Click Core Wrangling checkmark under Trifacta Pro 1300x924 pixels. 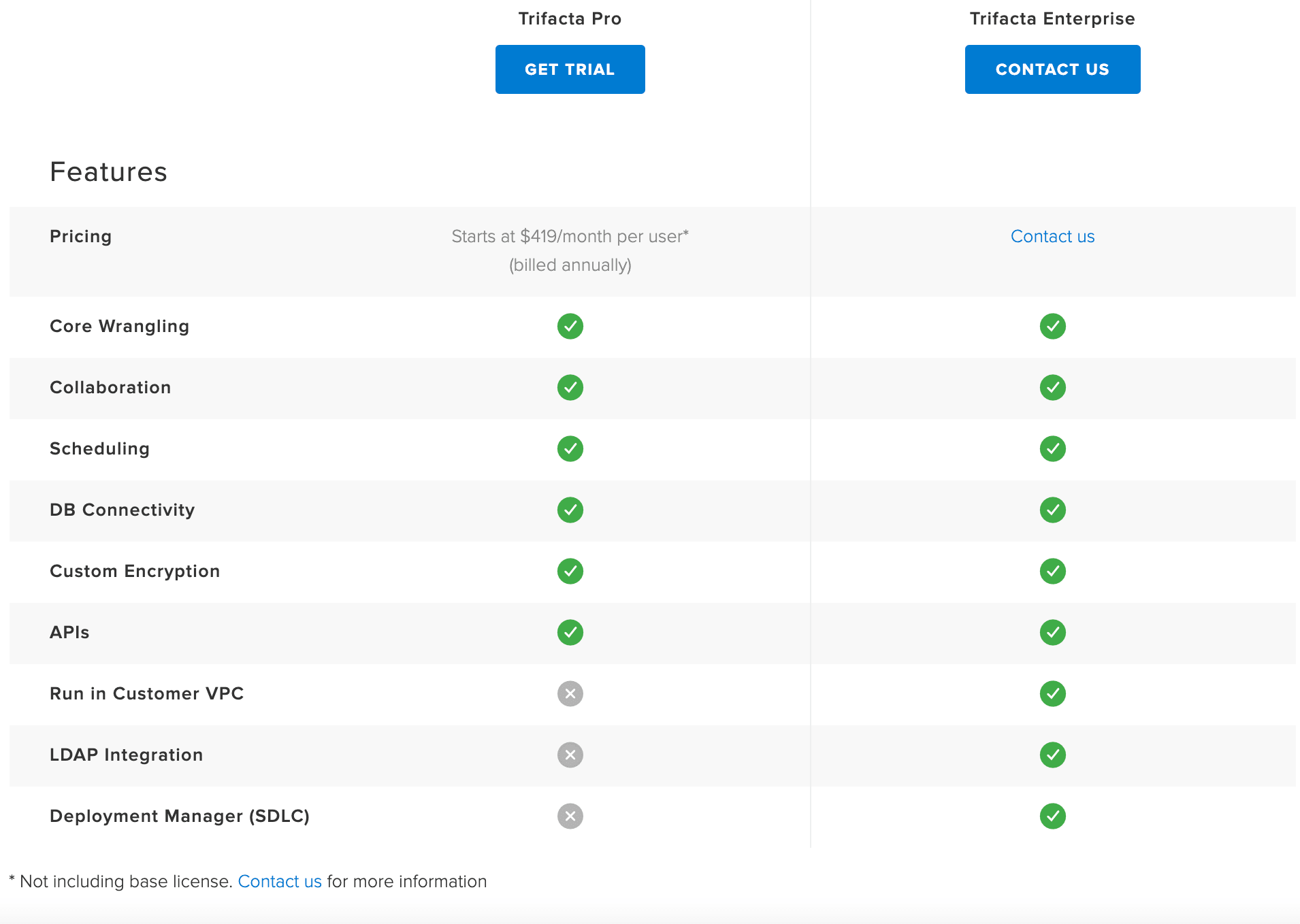click(570, 327)
